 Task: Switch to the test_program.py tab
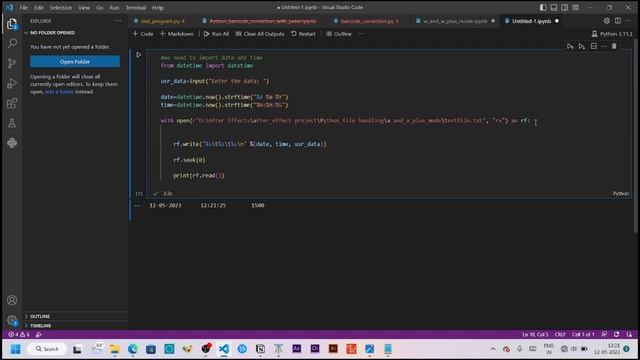(x=162, y=21)
